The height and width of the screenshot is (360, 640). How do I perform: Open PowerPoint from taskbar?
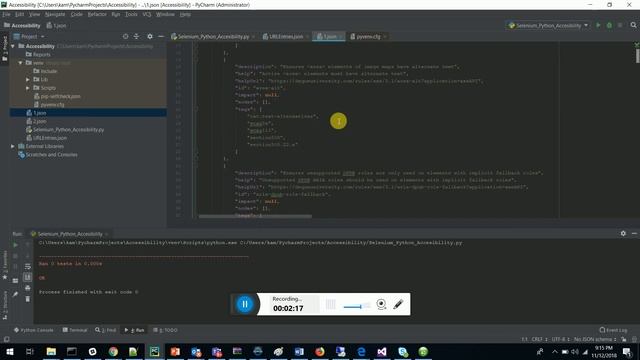[x=175, y=351]
